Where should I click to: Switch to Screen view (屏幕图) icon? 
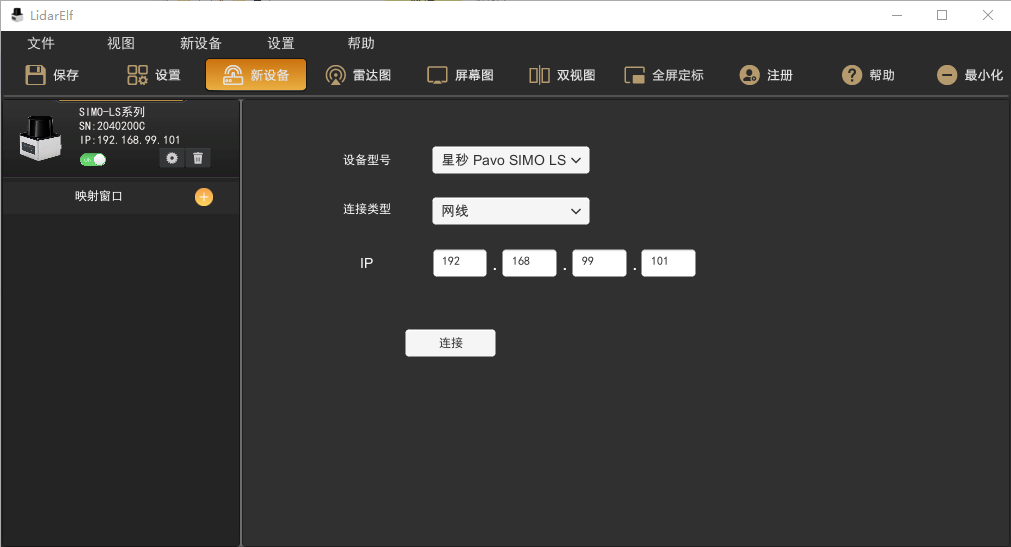point(437,75)
